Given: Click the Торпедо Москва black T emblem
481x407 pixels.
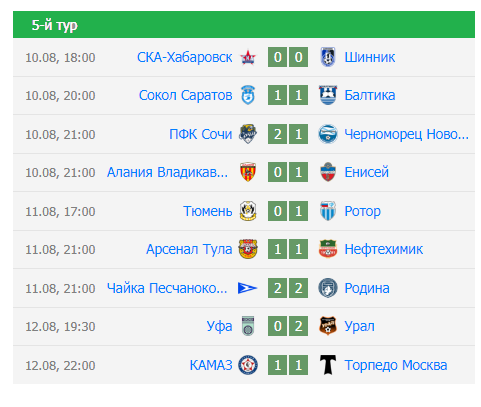Looking at the screenshot, I should [328, 365].
